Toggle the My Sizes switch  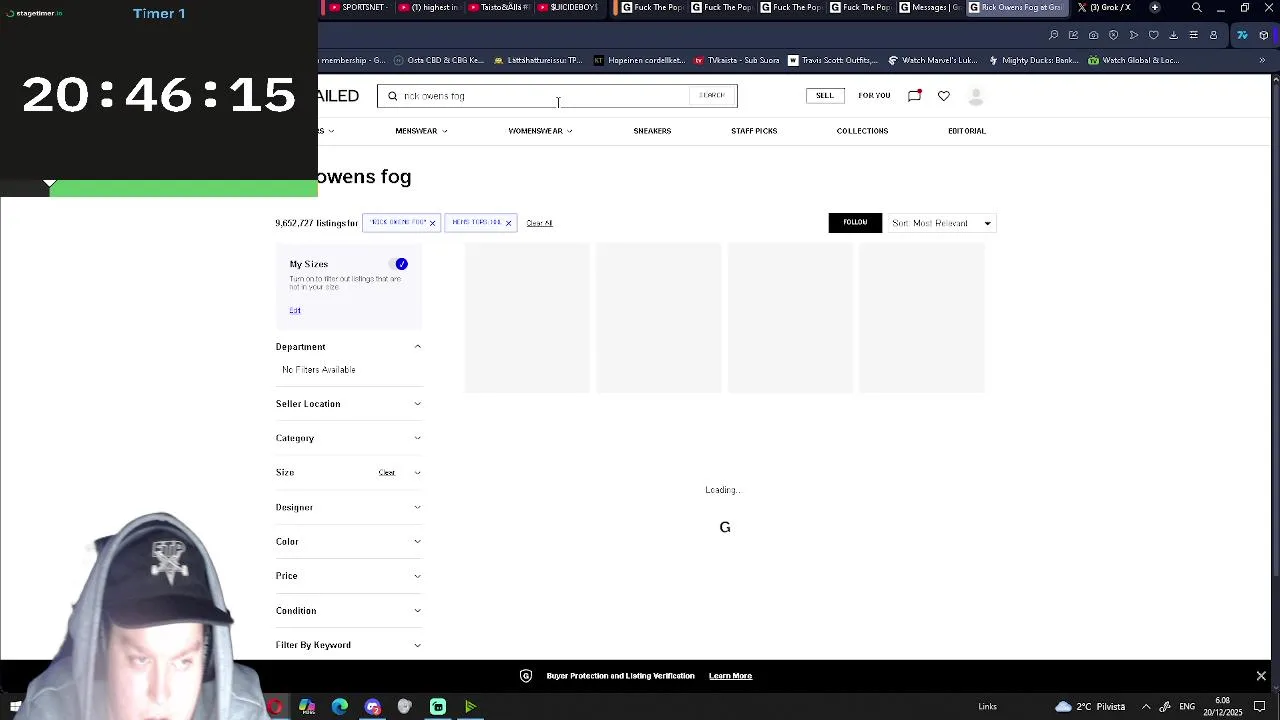click(x=401, y=264)
